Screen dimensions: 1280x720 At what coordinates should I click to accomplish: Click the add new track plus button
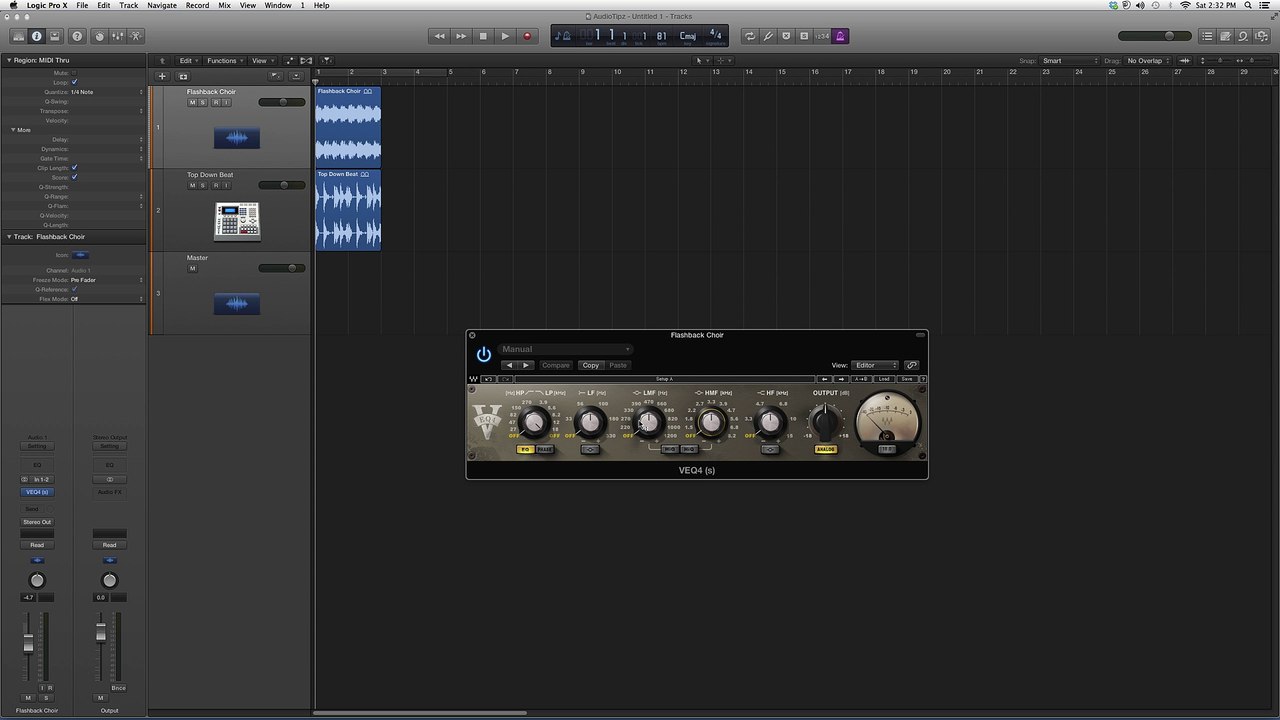(162, 76)
